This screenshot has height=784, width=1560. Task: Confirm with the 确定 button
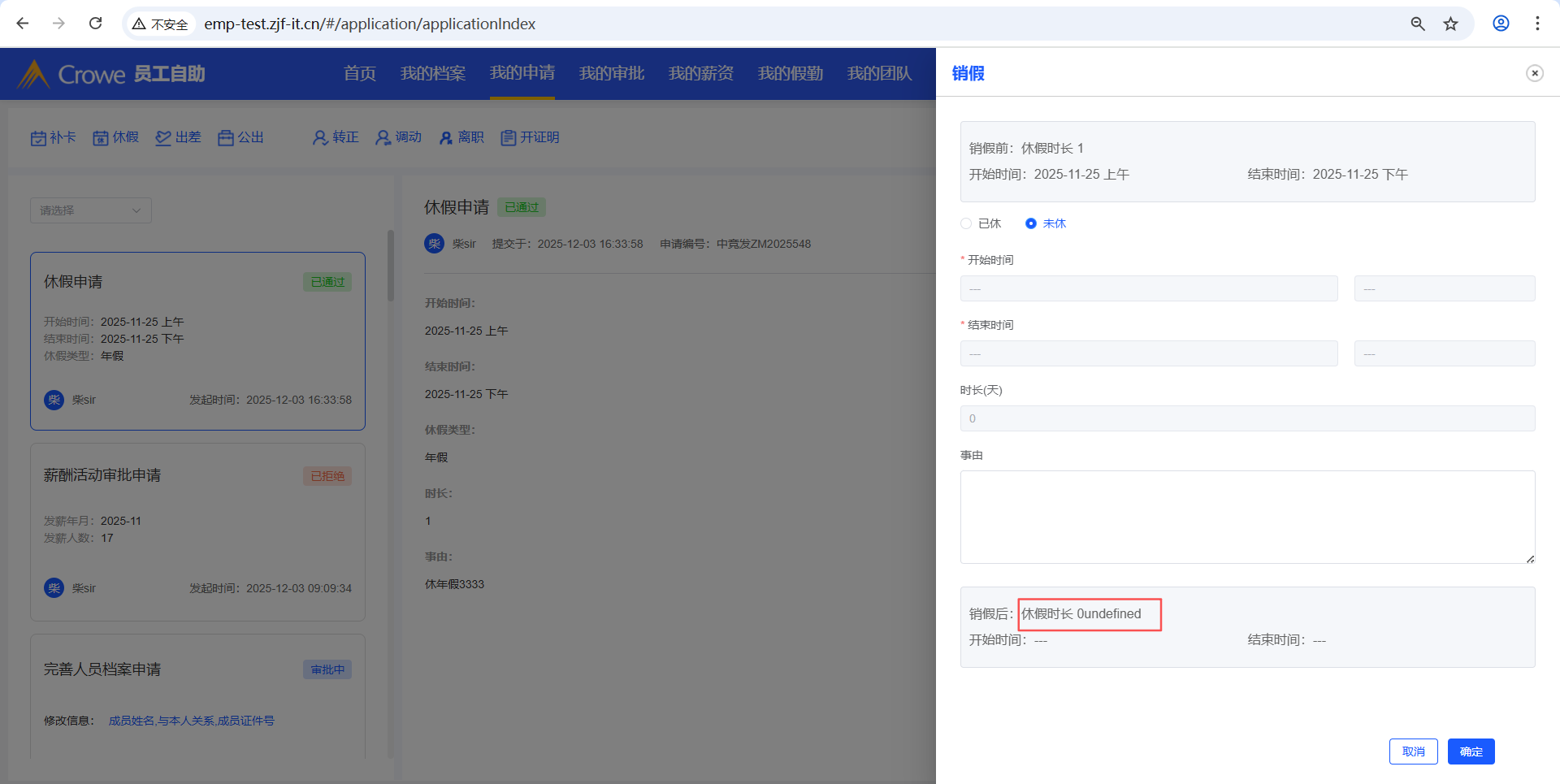[x=1471, y=752]
